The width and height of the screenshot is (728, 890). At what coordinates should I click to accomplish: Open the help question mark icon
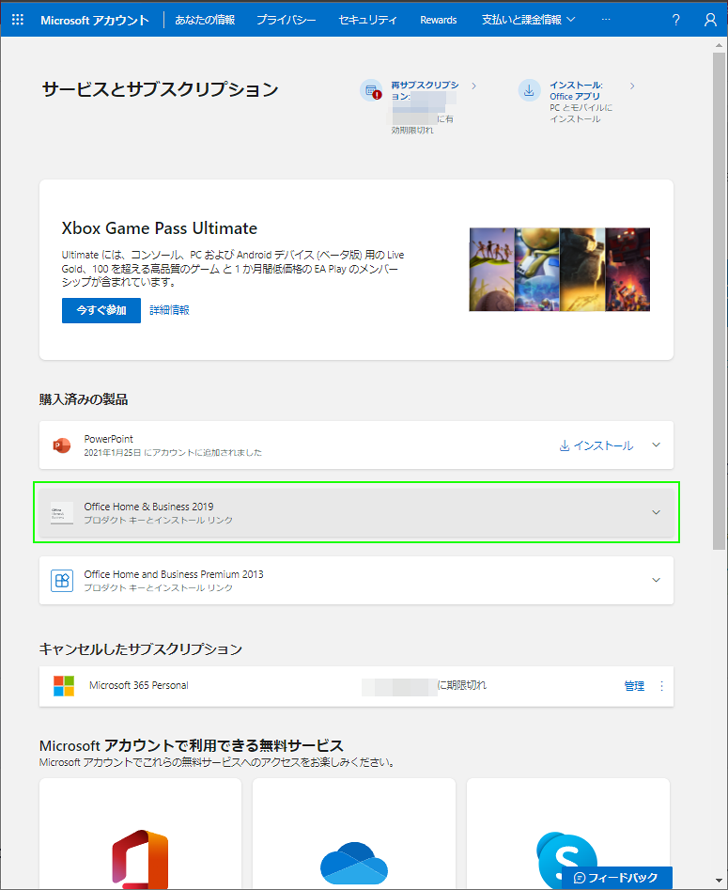pyautogui.click(x=675, y=20)
